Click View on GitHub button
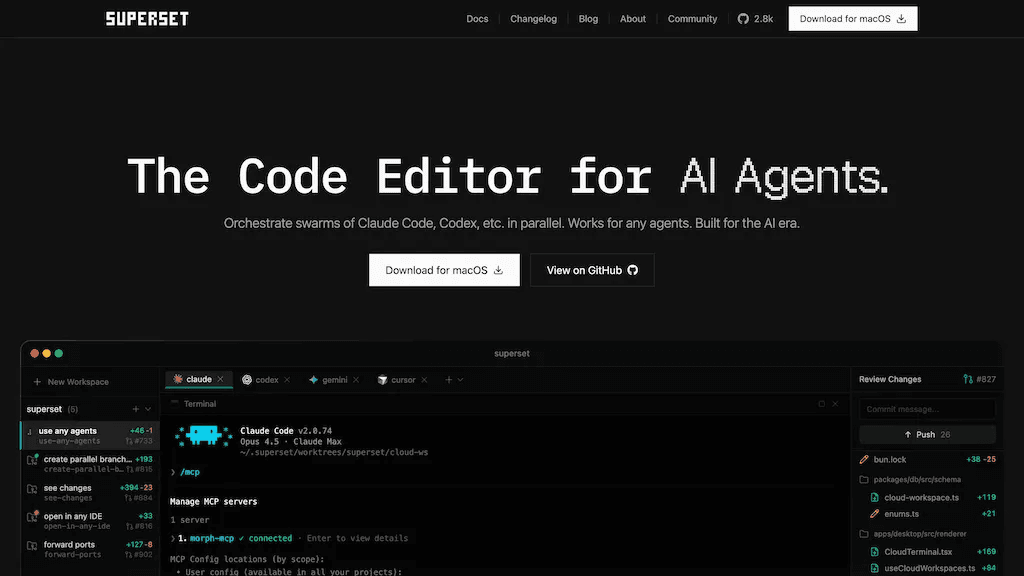This screenshot has height=576, width=1024. (592, 270)
